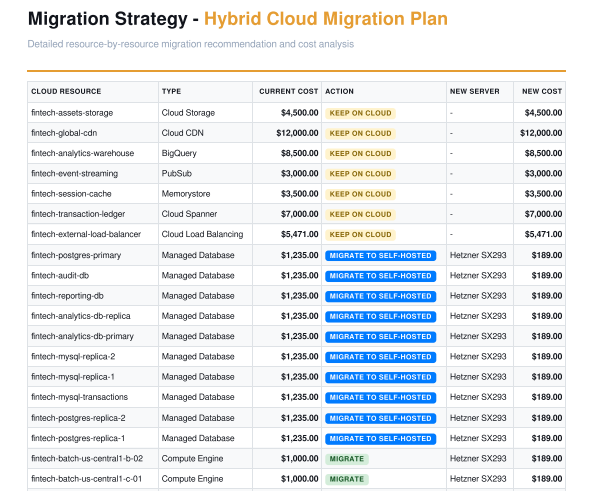Image resolution: width=592 pixels, height=491 pixels.
Task: Click Migrate badge for fintech-batch-us-central1-b-02
Action: tap(347, 459)
